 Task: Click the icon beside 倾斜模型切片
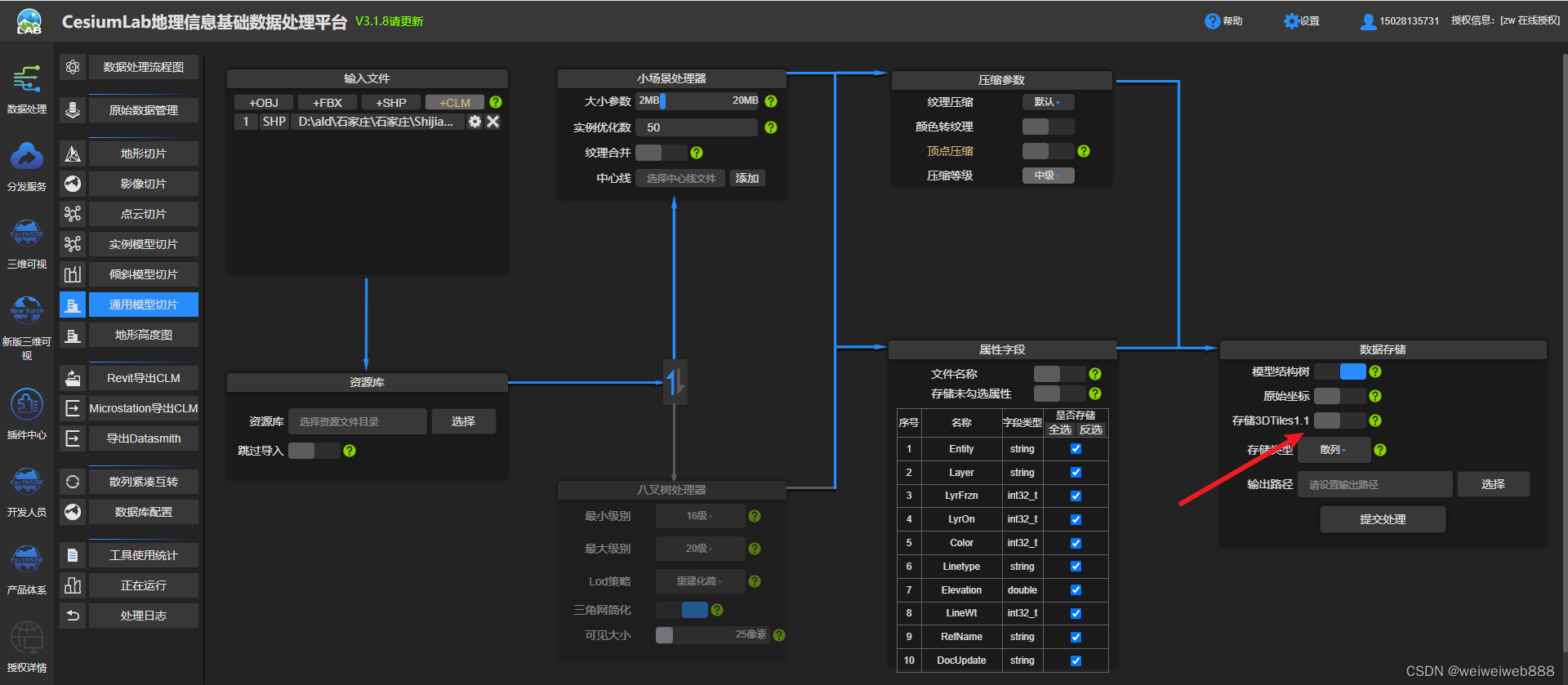coord(73,274)
